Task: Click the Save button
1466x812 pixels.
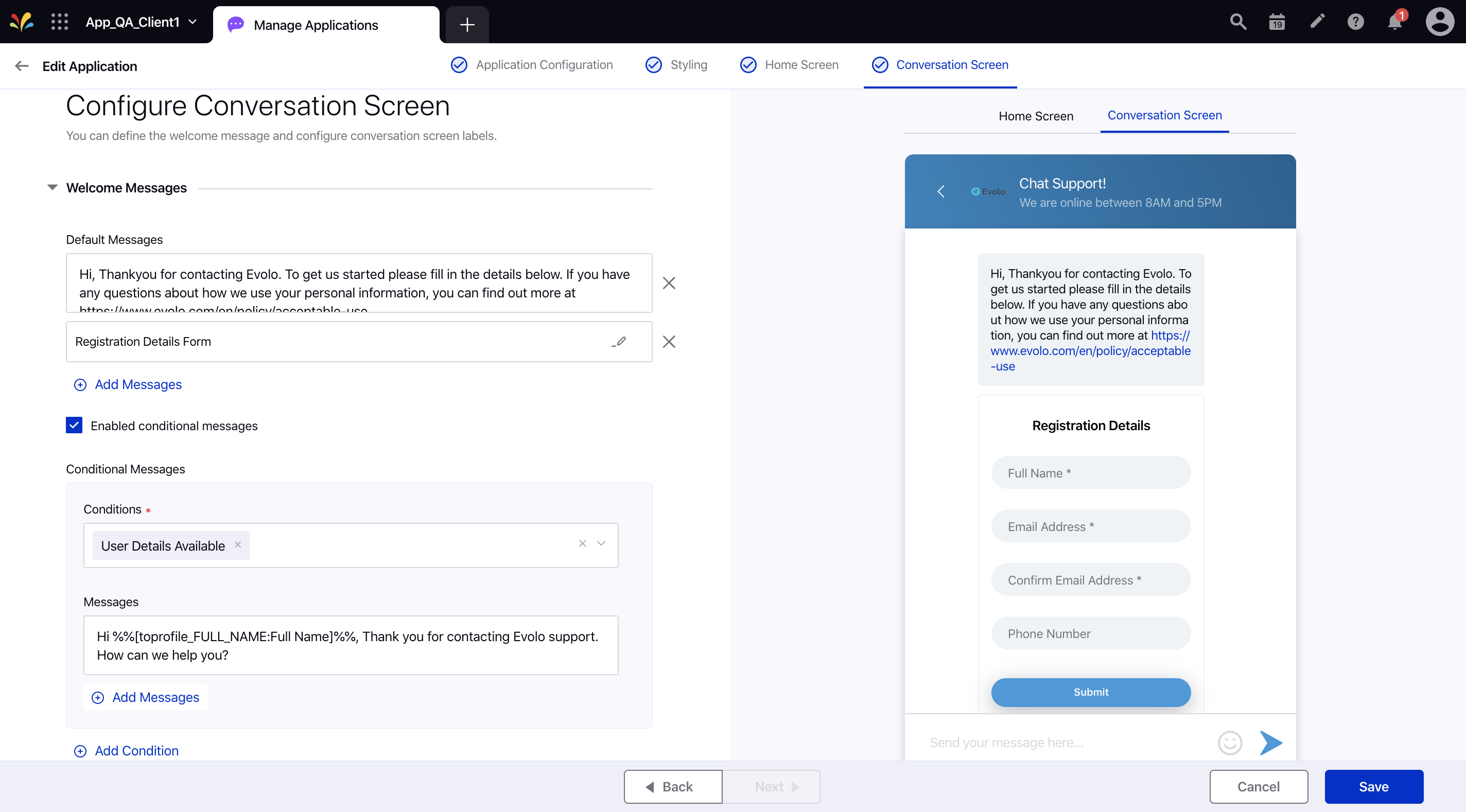Action: coord(1374,786)
